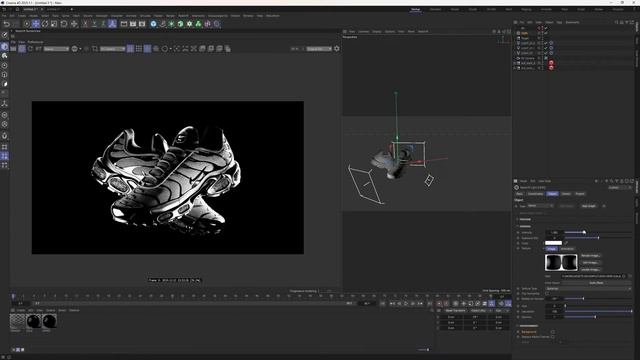The width and height of the screenshot is (640, 360).
Task: Click the white Color swatch
Action: point(553,243)
